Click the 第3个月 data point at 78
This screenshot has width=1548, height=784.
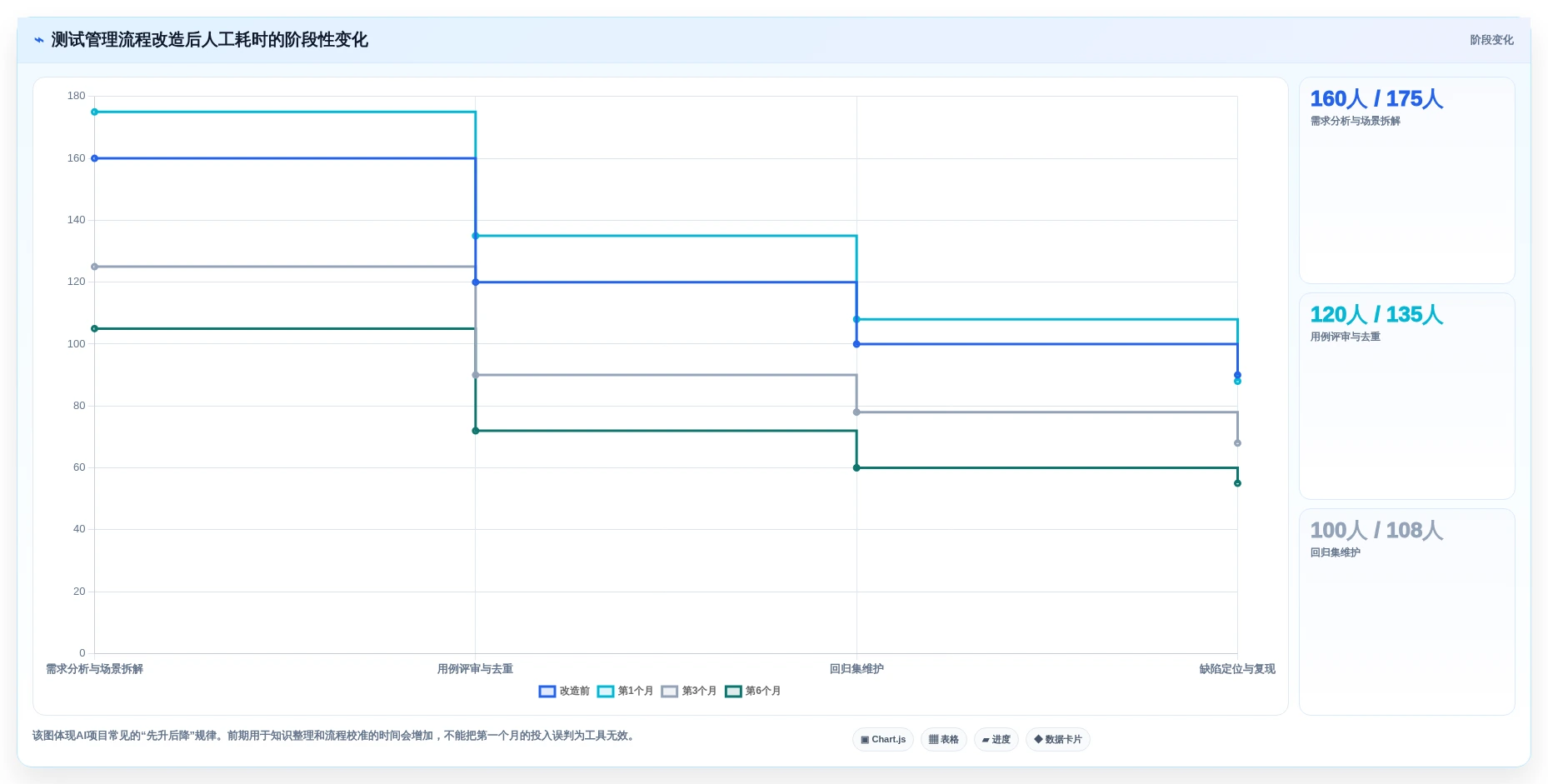(856, 412)
